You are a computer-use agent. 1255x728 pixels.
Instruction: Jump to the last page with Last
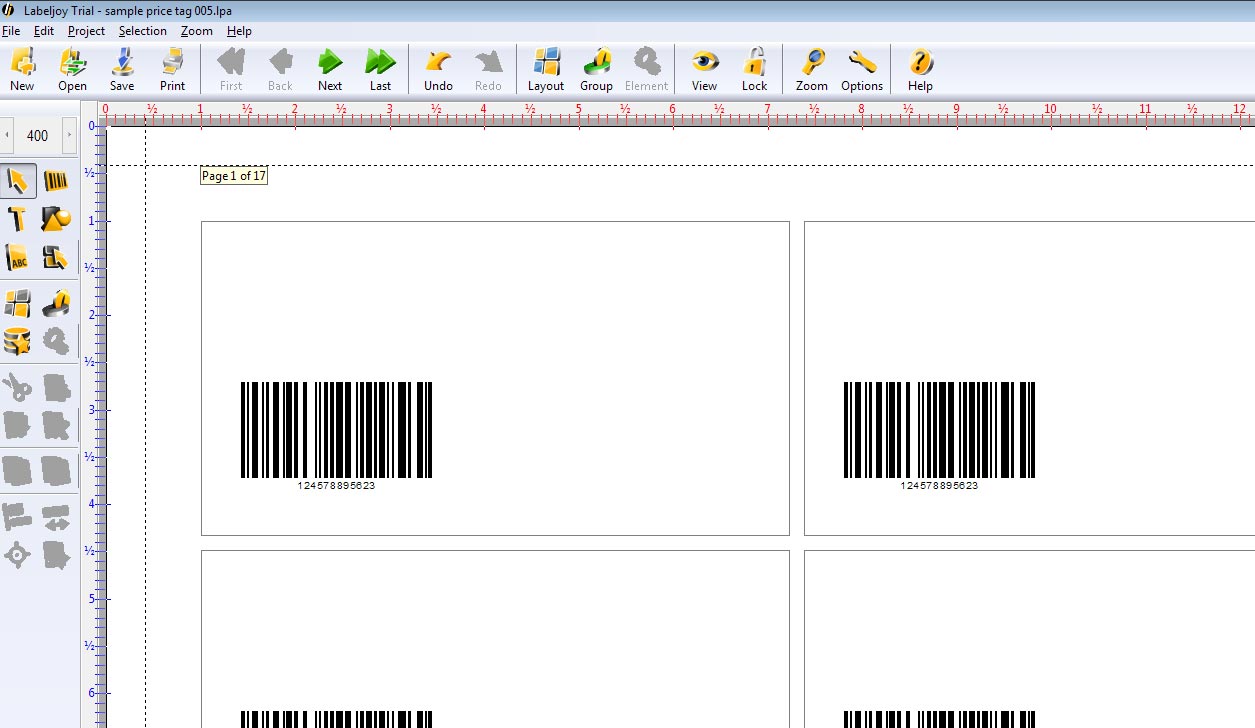click(x=380, y=70)
